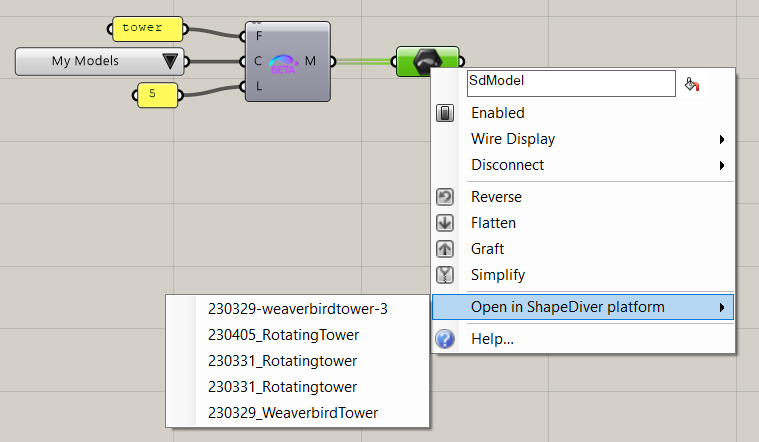Toggle Reverse on the parameter
759x442 pixels.
coord(496,197)
